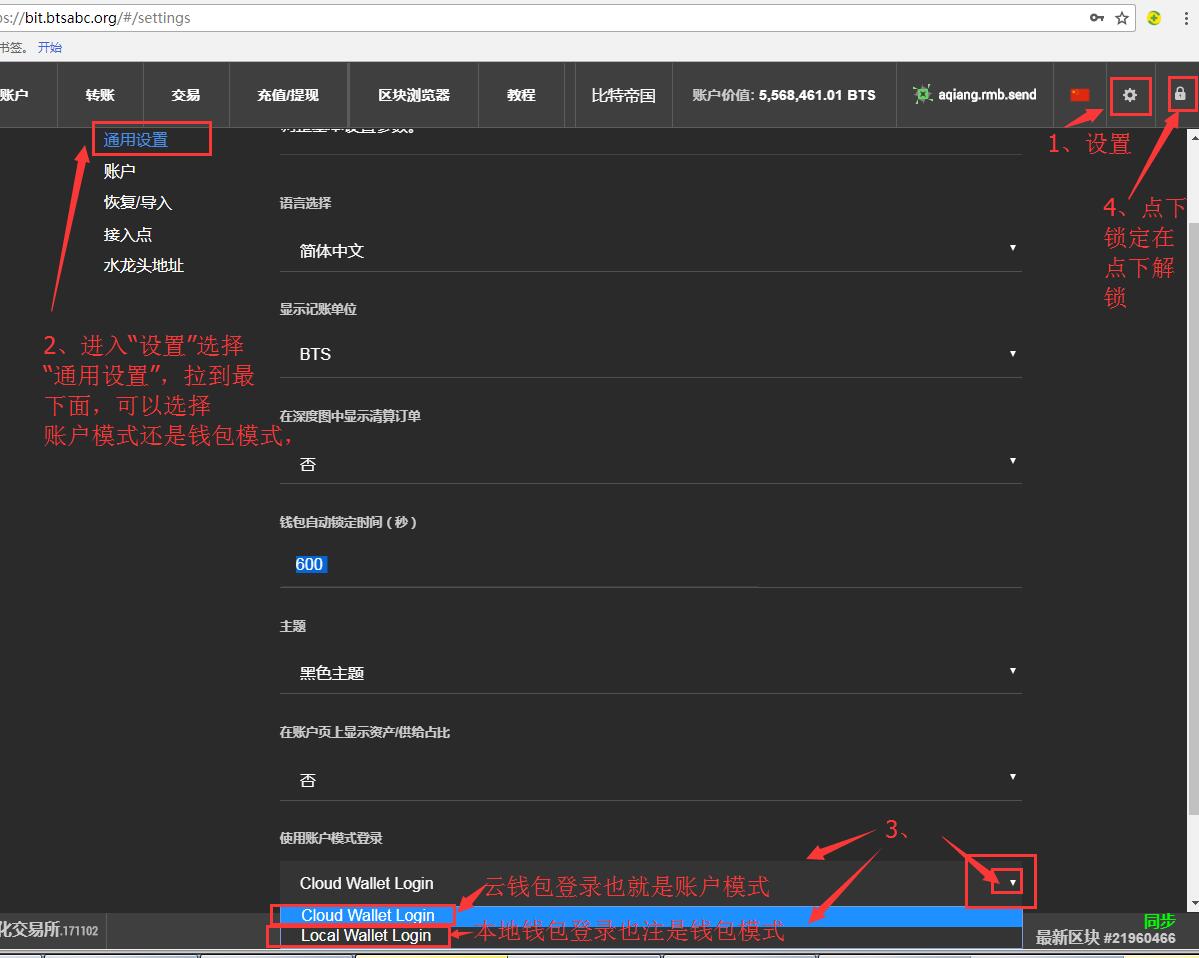1199x958 pixels.
Task: Open the 显示记账单位 BTS unit dropdown
Action: [x=650, y=354]
